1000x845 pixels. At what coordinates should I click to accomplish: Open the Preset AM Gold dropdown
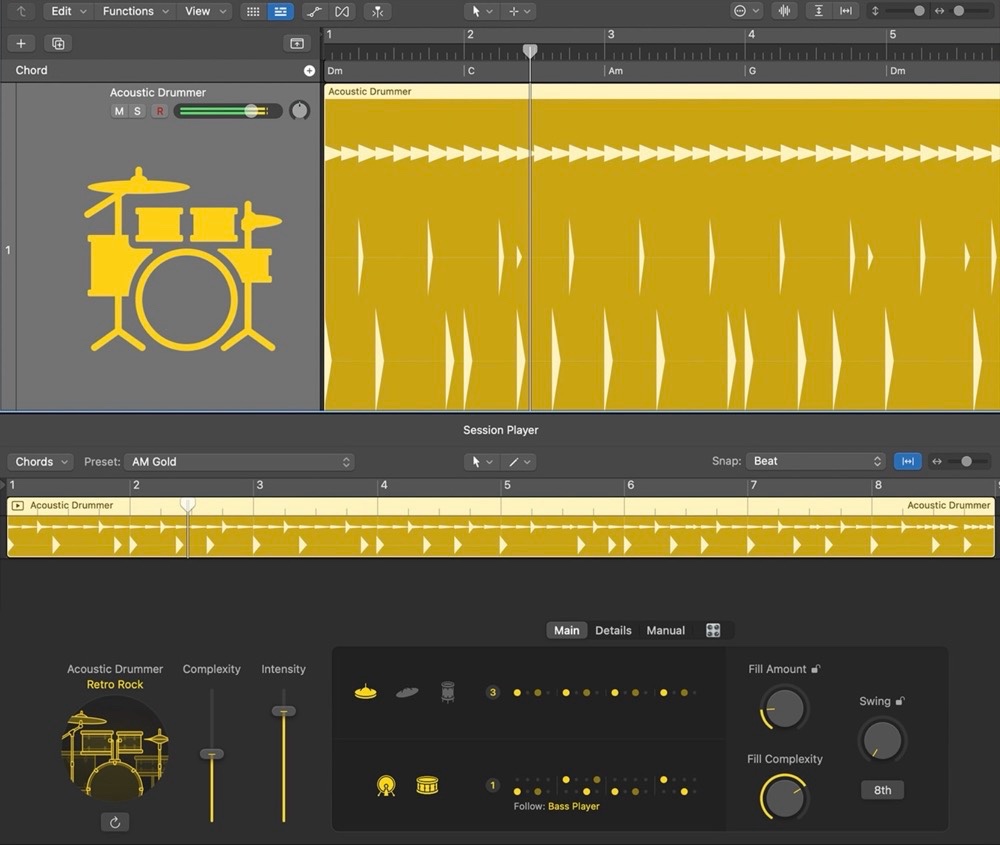(239, 462)
